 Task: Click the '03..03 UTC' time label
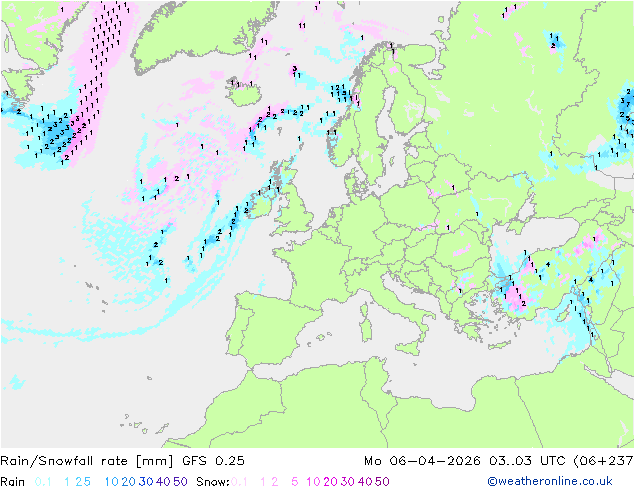(x=527, y=461)
